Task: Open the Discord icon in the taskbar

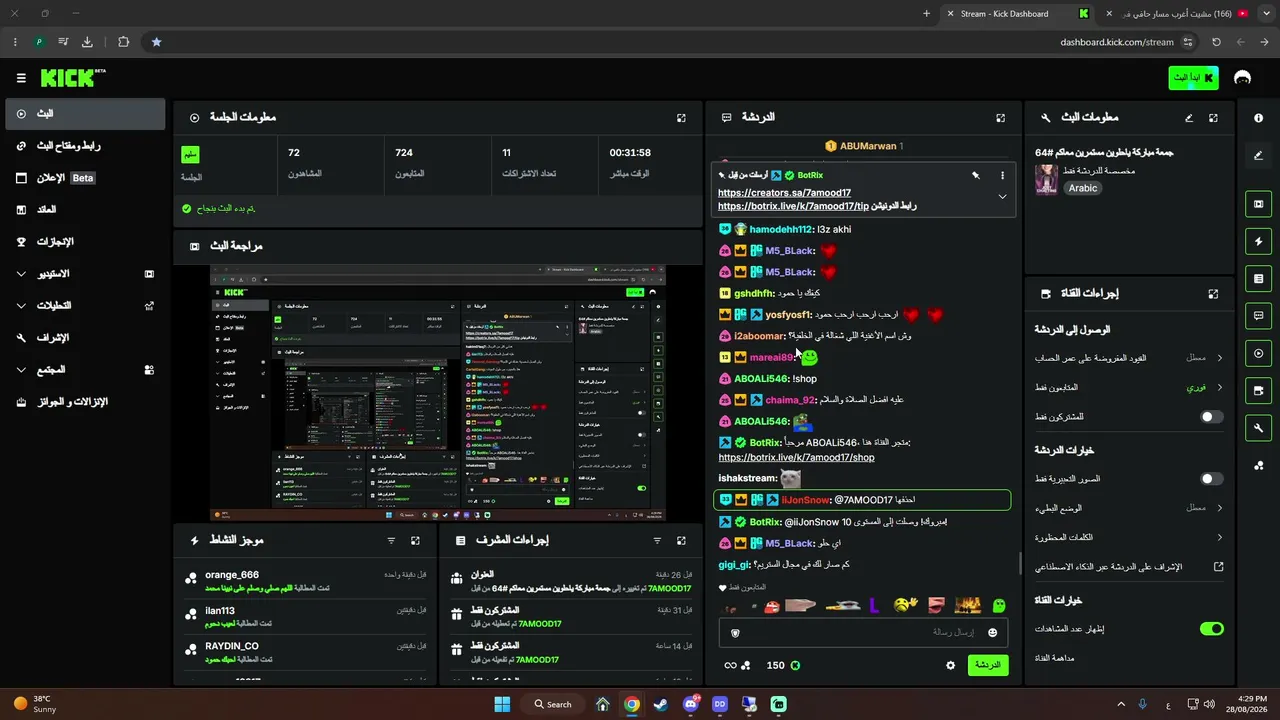Action: coord(690,704)
